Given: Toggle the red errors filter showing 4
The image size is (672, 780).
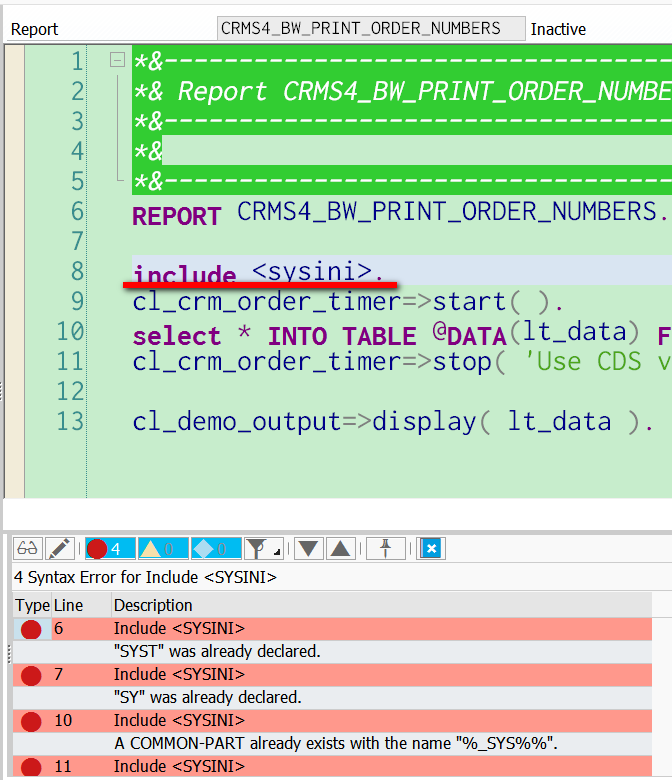Looking at the screenshot, I should coord(110,549).
